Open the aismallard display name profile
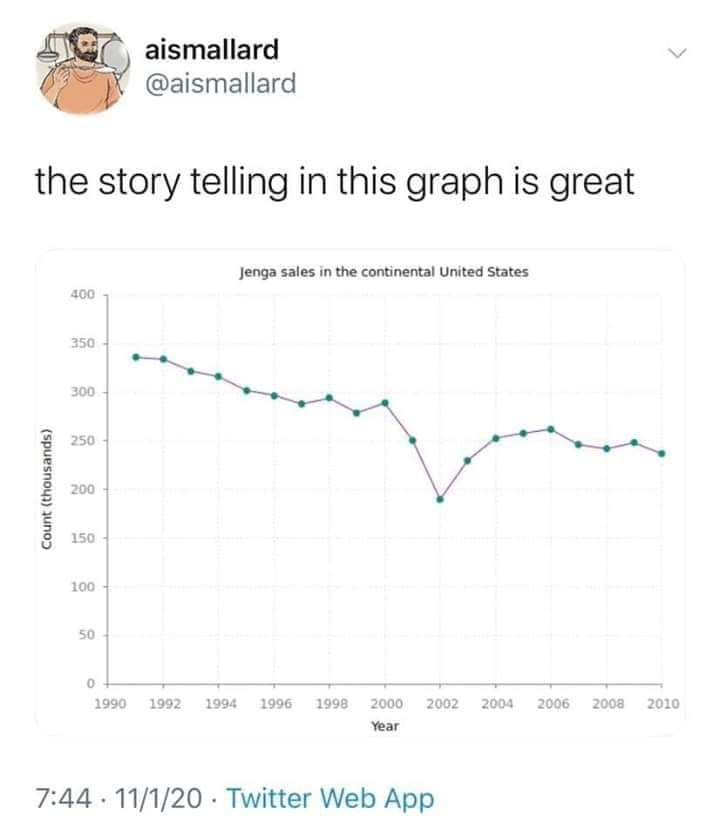 (x=212, y=47)
